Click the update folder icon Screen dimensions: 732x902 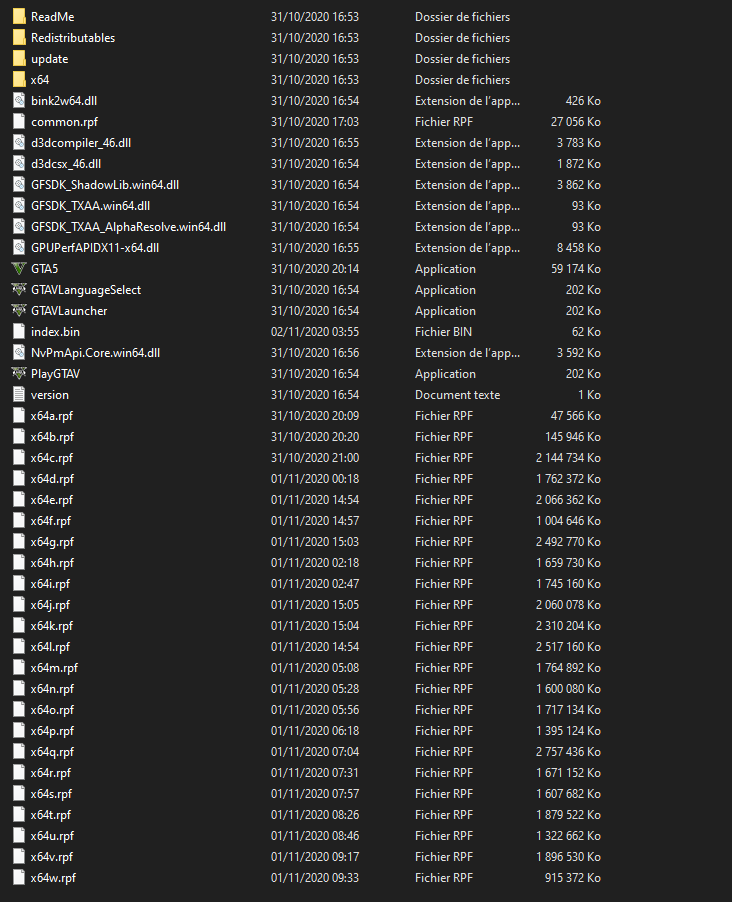click(x=19, y=58)
